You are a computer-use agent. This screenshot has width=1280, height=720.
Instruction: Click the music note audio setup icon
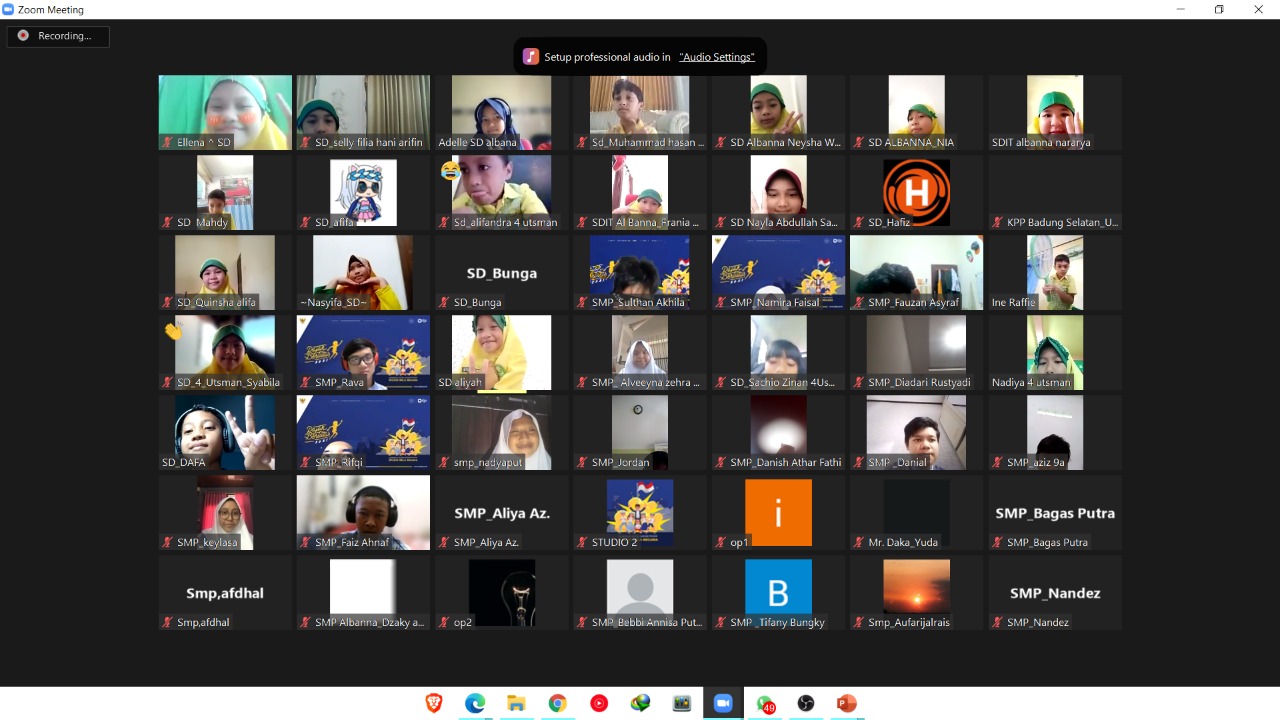point(531,57)
